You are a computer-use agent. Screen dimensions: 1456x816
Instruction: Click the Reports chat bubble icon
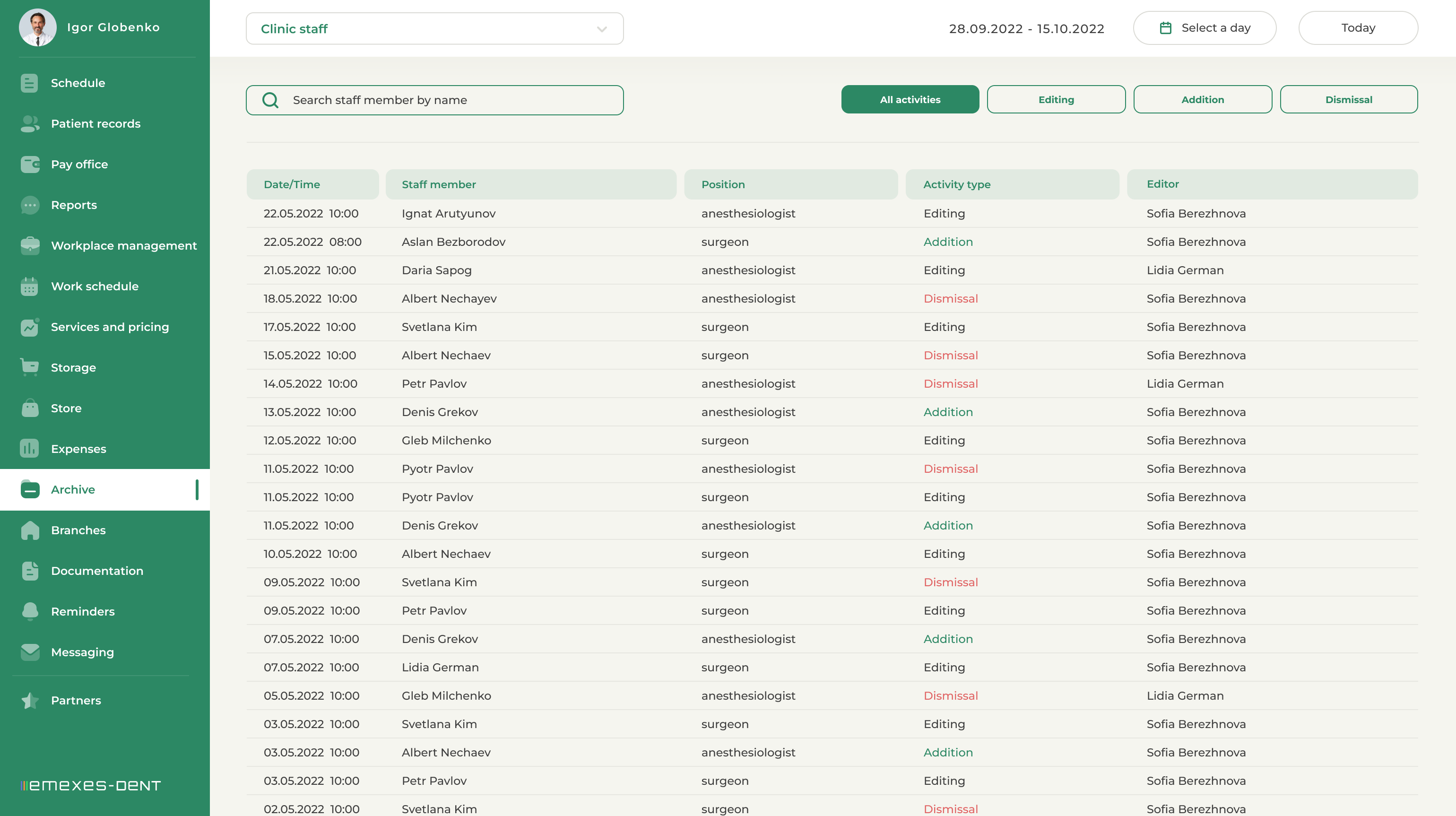tap(29, 205)
